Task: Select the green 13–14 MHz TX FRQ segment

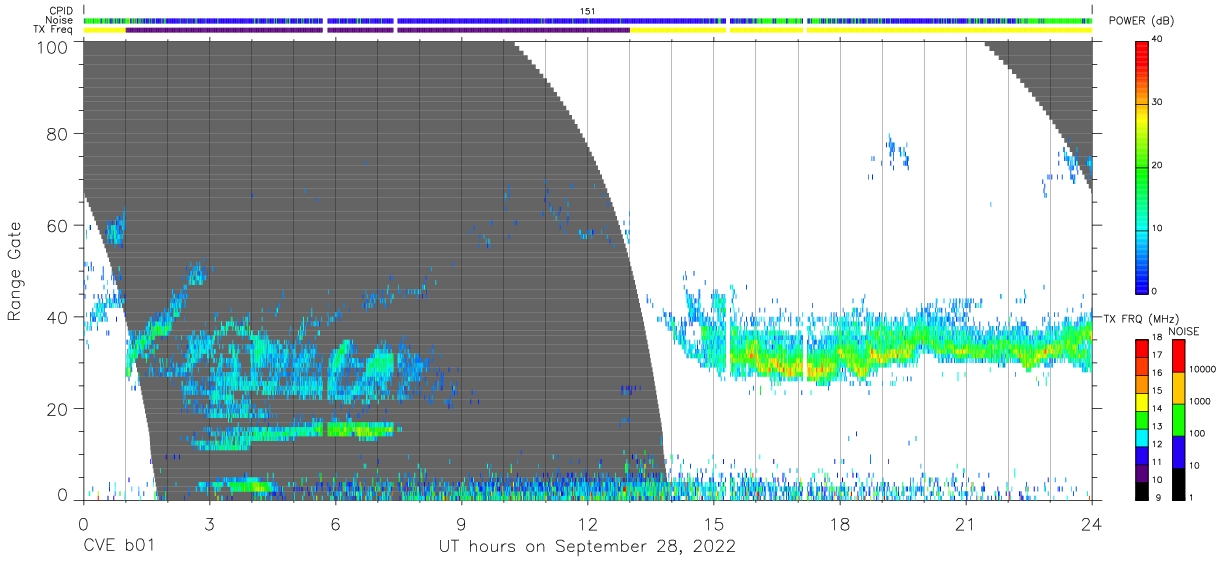Action: click(1141, 419)
